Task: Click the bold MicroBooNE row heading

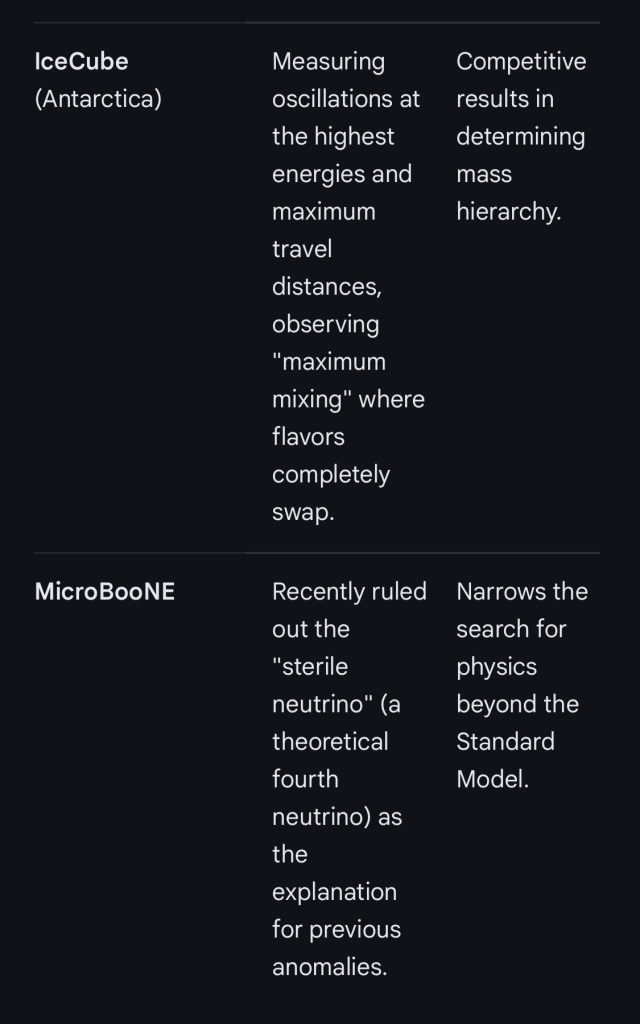Action: click(105, 591)
